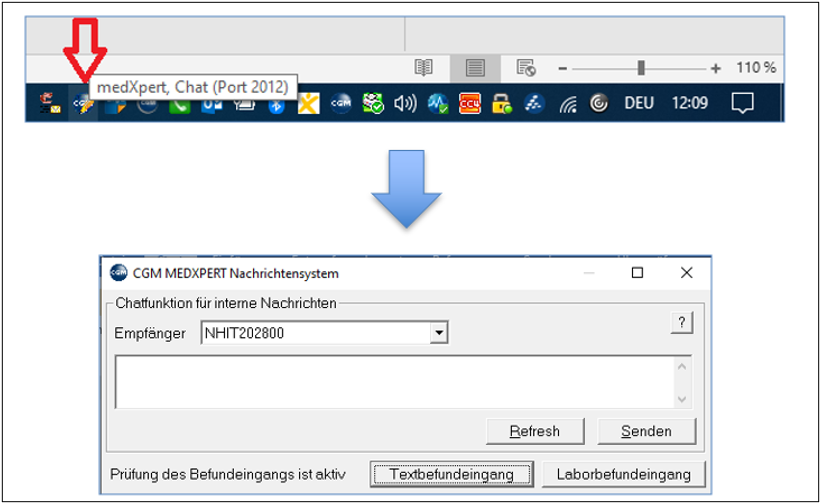The image size is (821, 504).
Task: Open the device icon with green checkmark
Action: pyautogui.click(x=373, y=103)
